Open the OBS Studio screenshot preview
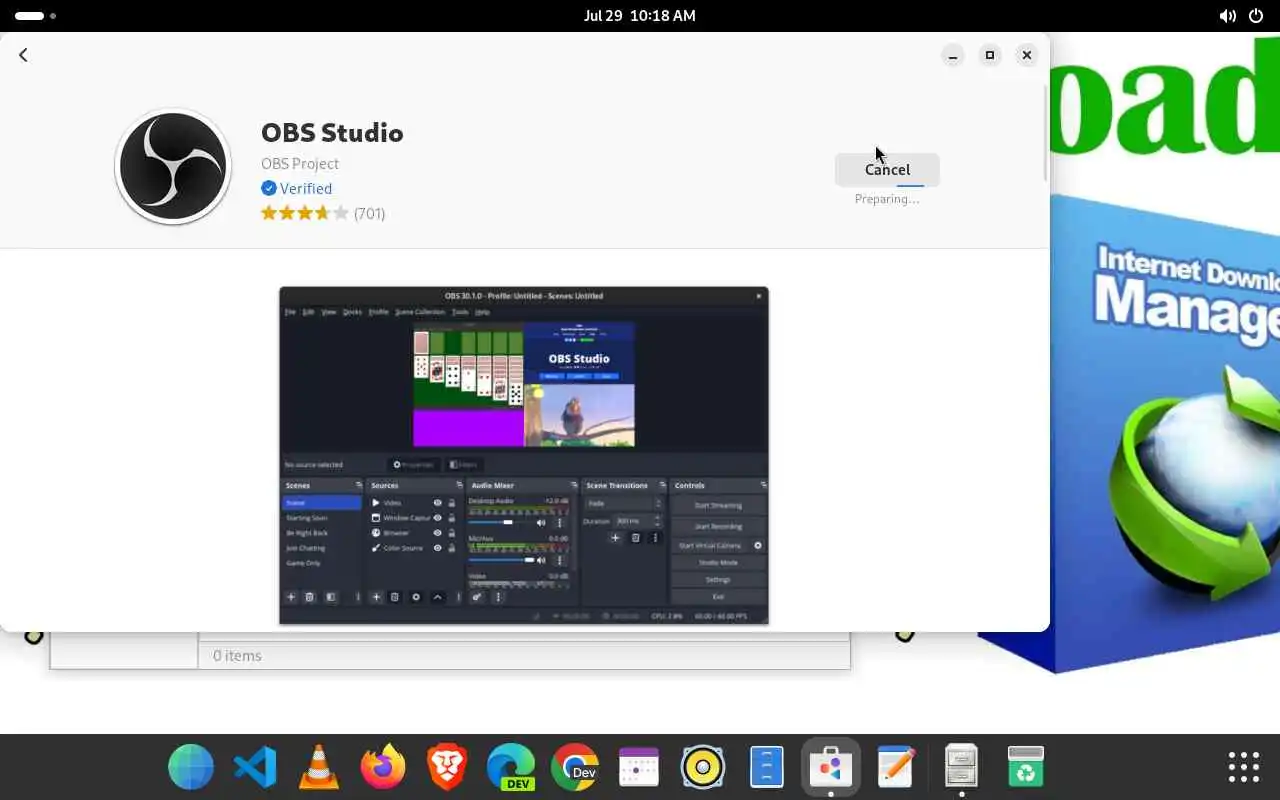The width and height of the screenshot is (1280, 800). click(x=524, y=455)
